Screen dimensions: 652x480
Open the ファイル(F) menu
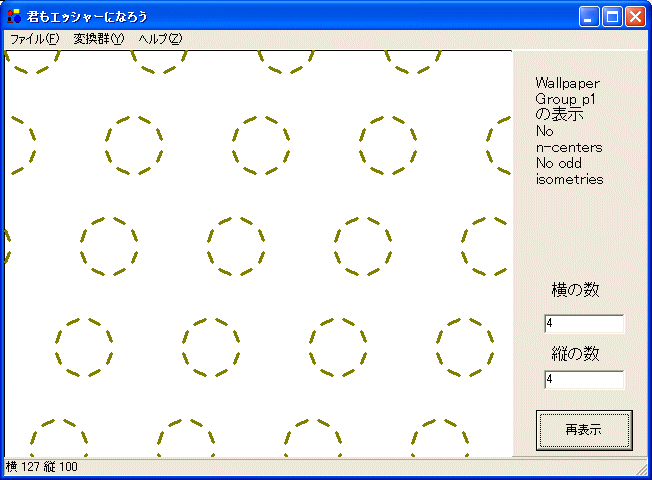coord(35,39)
